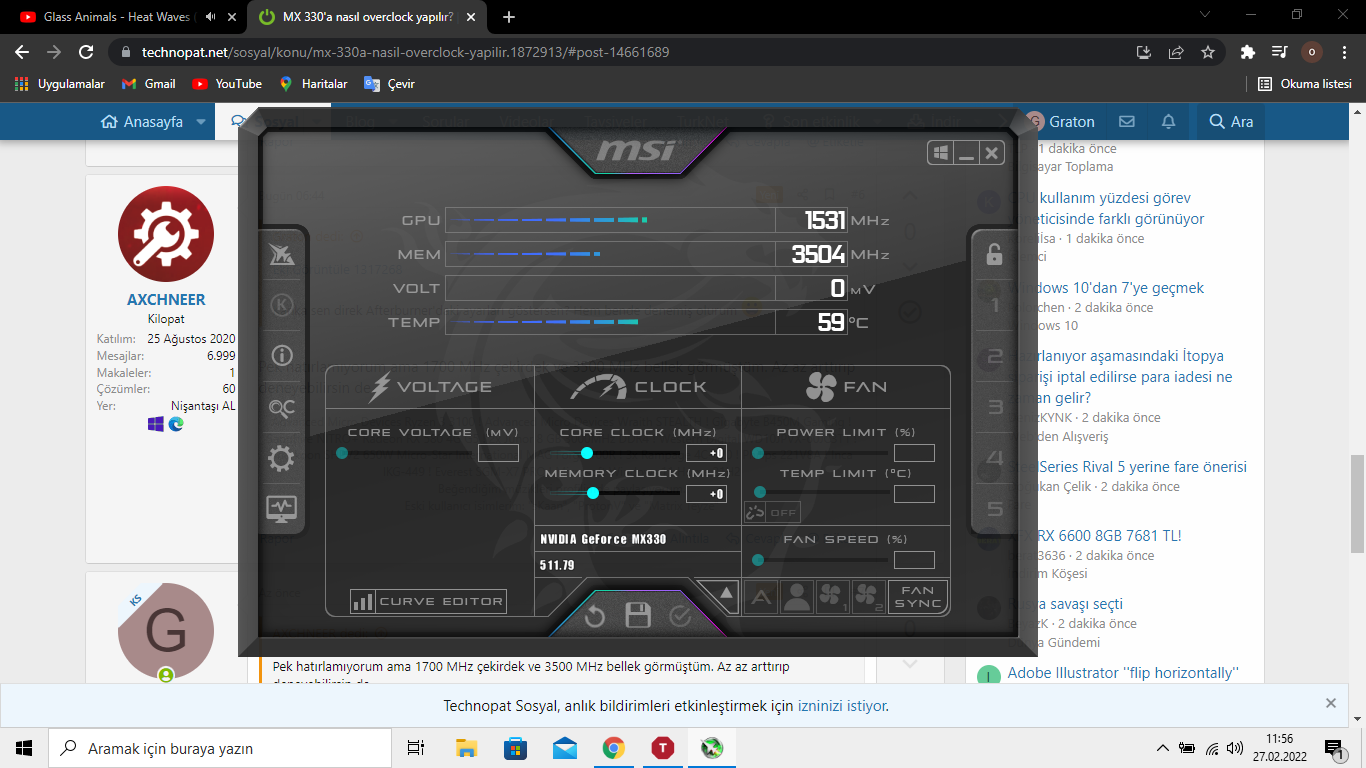
Task: Open Chrome tab search chevron
Action: click(x=1203, y=15)
